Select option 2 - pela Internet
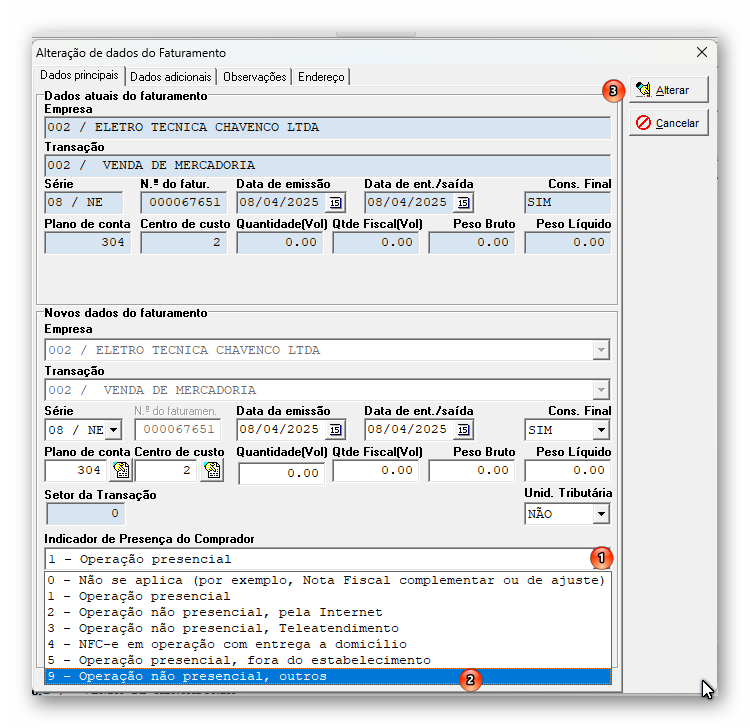The width and height of the screenshot is (750, 728). pos(328,612)
